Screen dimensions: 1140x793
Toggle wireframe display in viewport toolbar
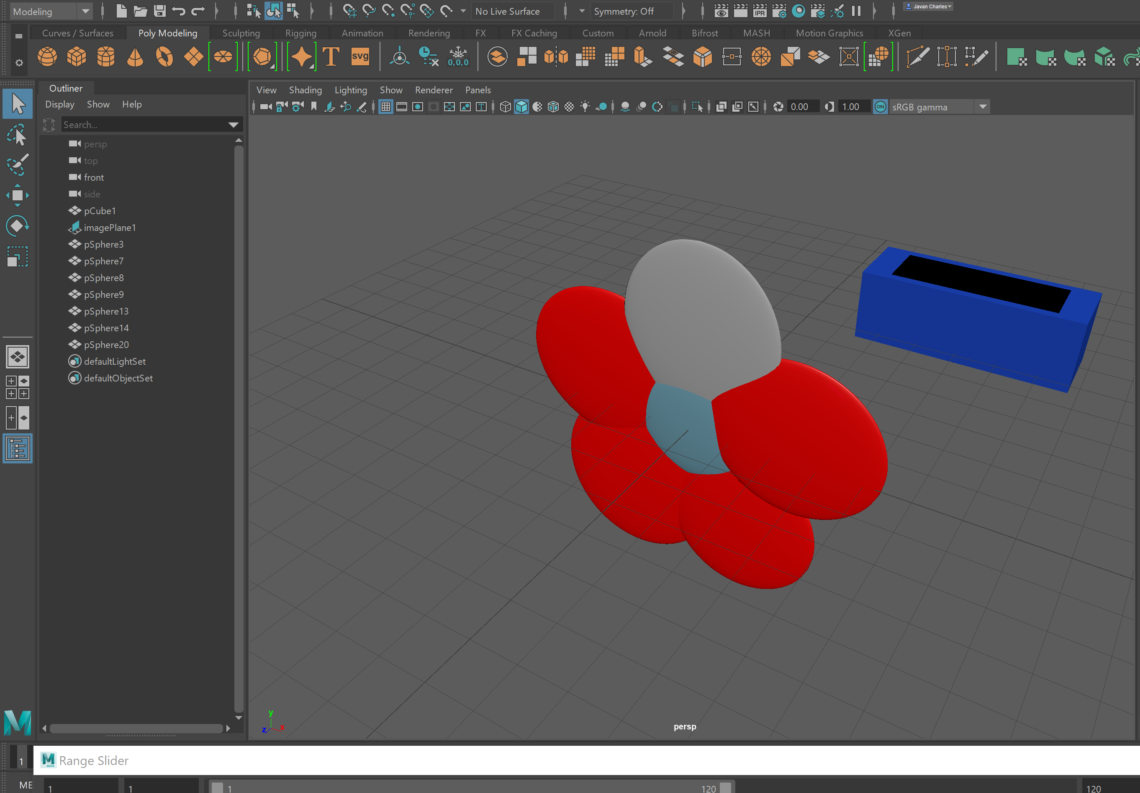(x=505, y=107)
